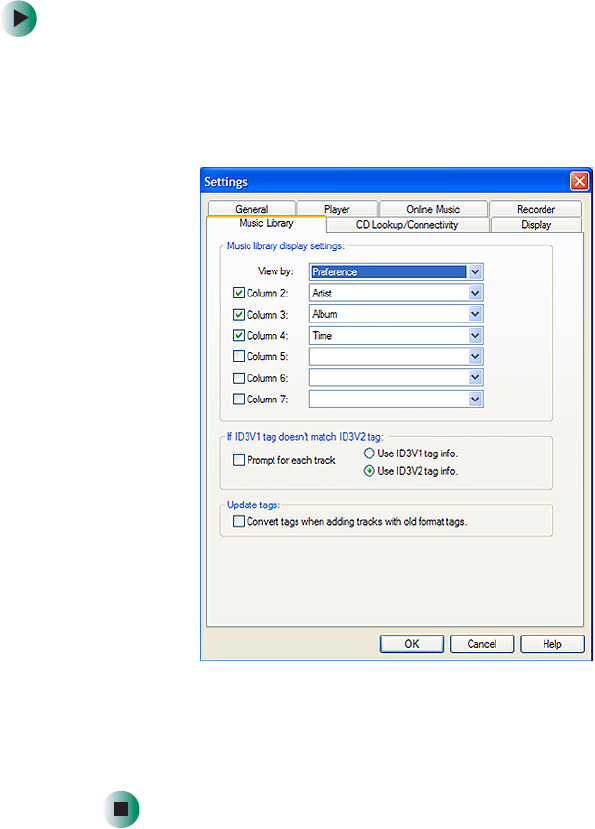595x829 pixels.
Task: Click the Cancel button
Action: 482,644
